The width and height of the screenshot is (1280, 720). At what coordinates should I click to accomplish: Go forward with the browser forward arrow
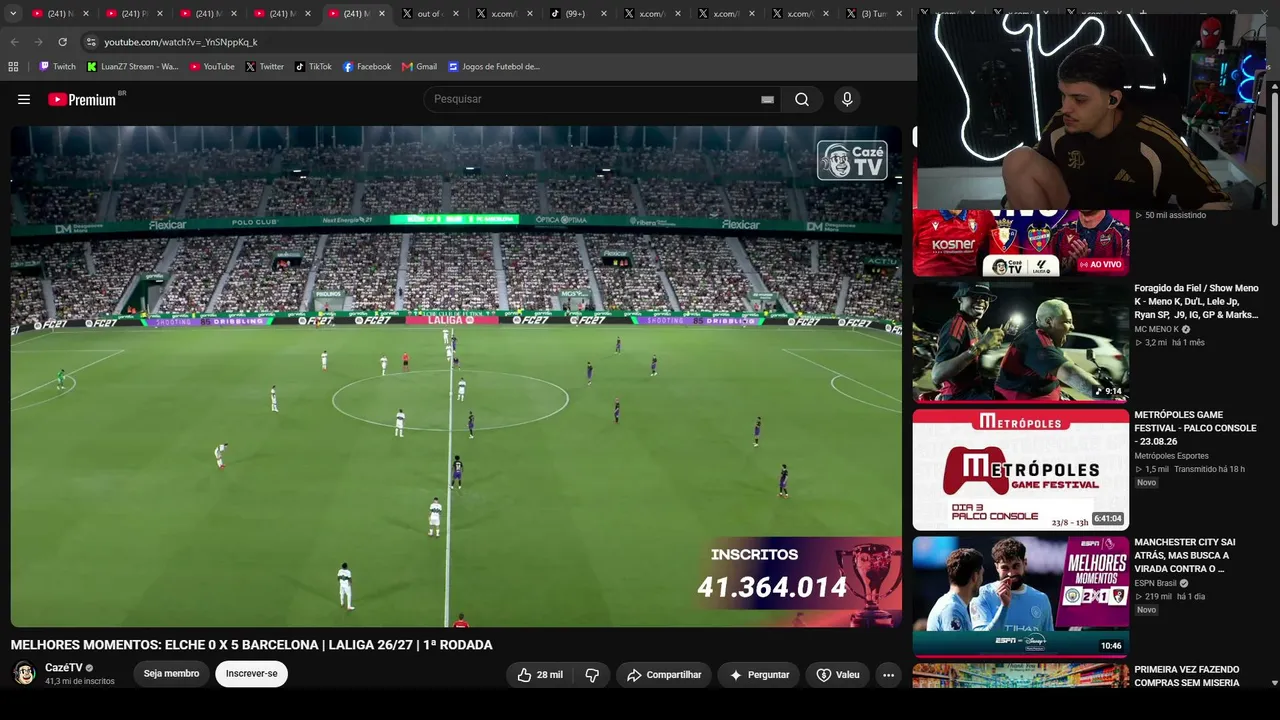(38, 42)
